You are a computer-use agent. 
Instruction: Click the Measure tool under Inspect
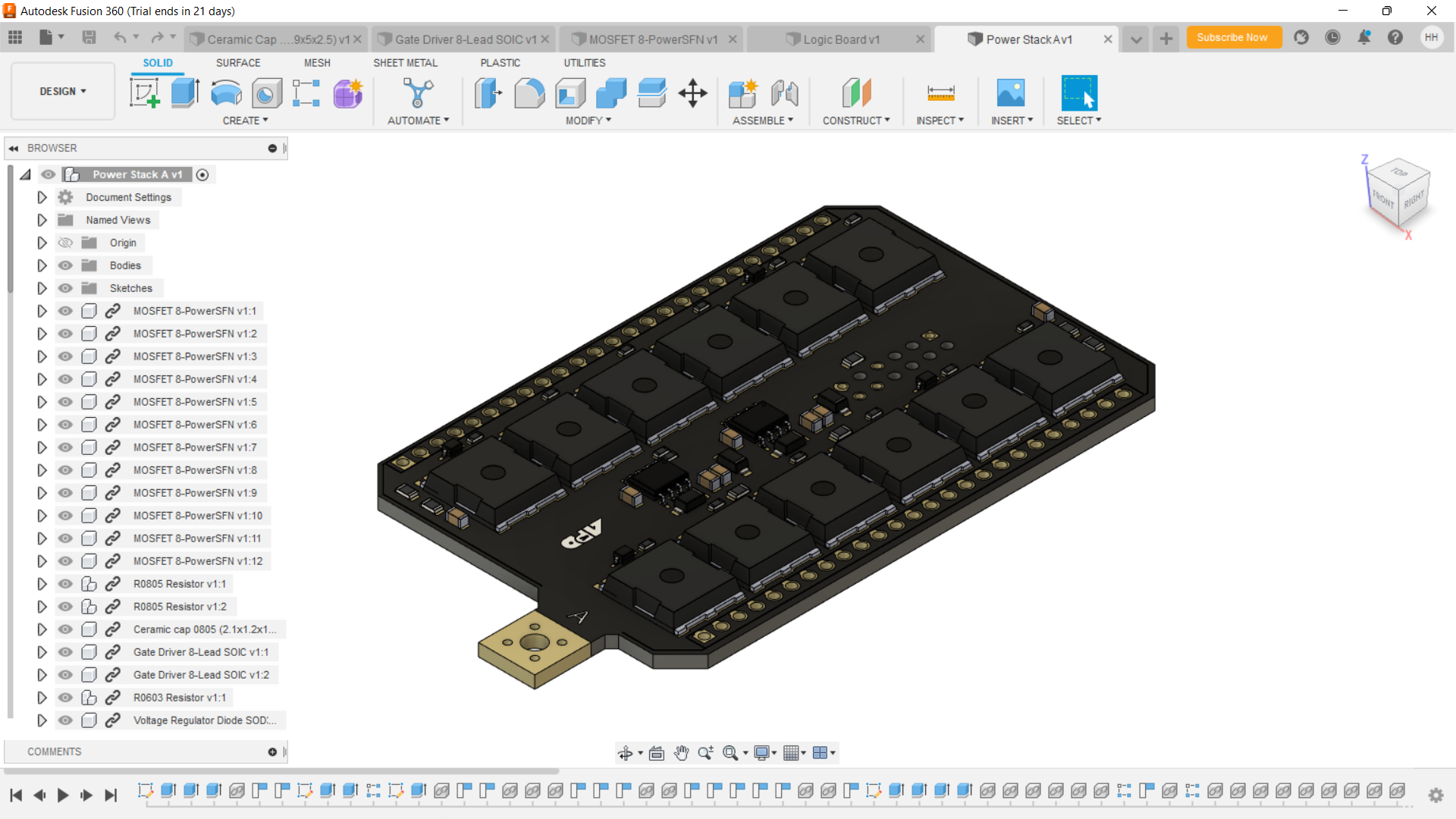940,93
